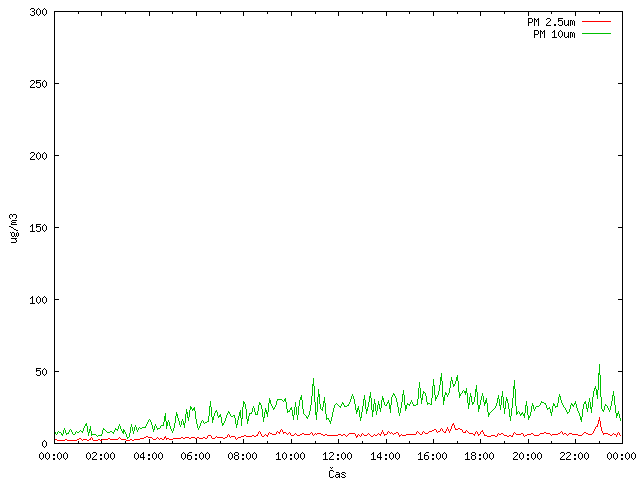Click the PM 2.5um legend label

551,22
